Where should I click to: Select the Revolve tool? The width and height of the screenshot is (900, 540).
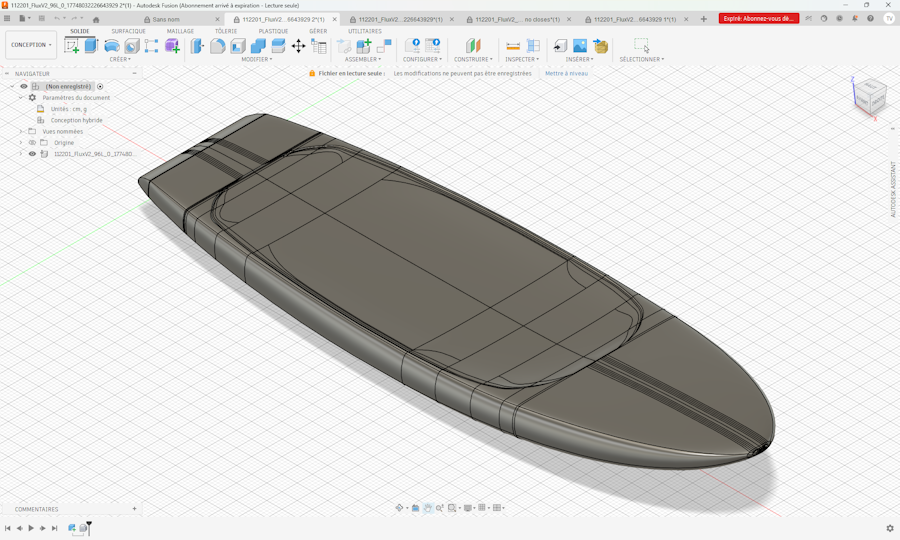tap(112, 46)
